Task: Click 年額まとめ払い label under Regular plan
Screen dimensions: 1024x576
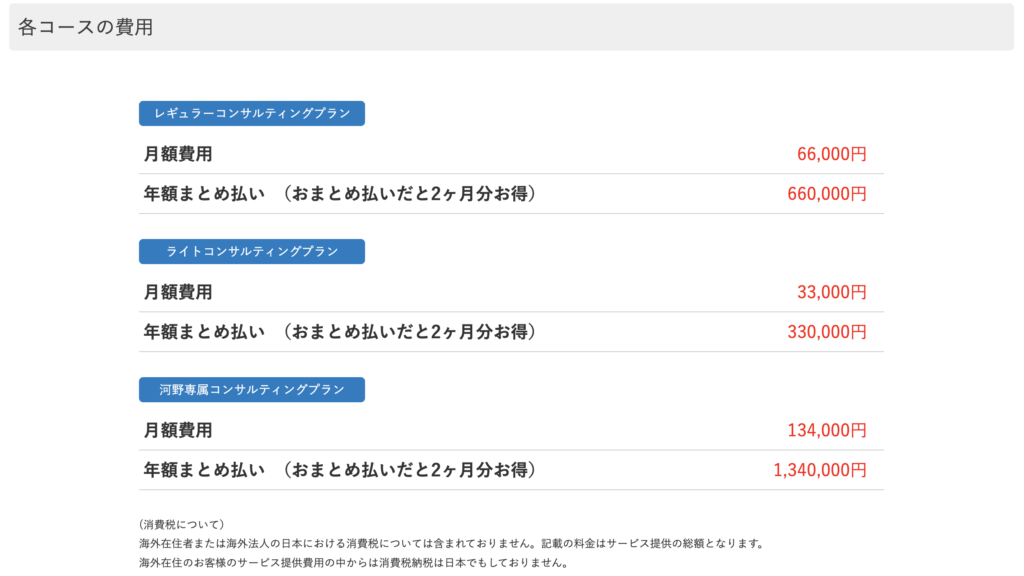Action: coord(204,194)
